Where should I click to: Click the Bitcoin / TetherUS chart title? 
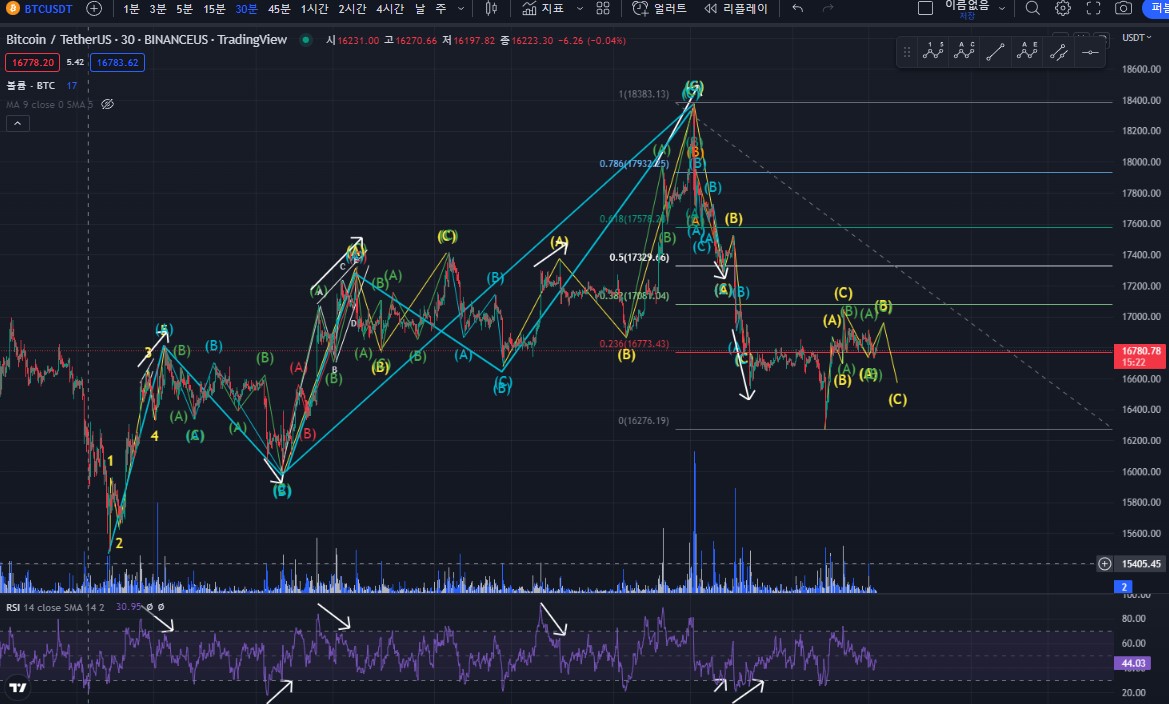tap(146, 40)
